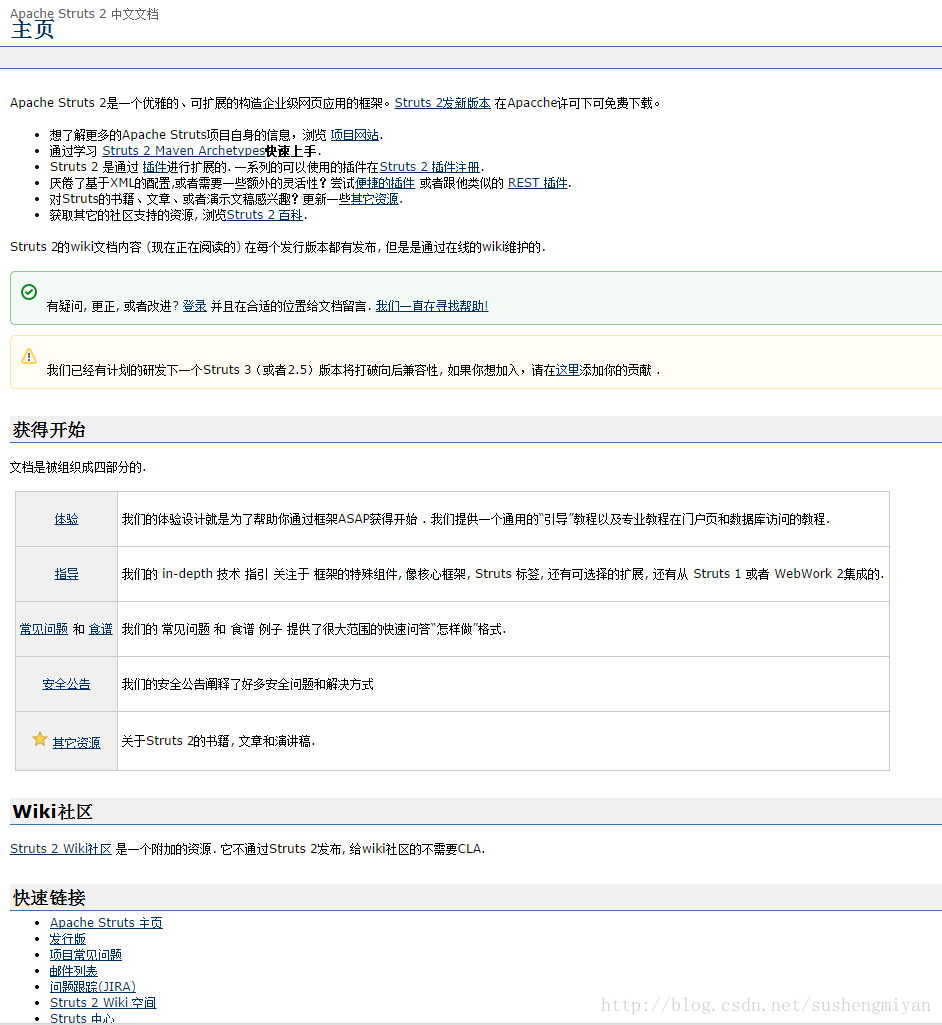Click the 食谱 table link

point(101,629)
